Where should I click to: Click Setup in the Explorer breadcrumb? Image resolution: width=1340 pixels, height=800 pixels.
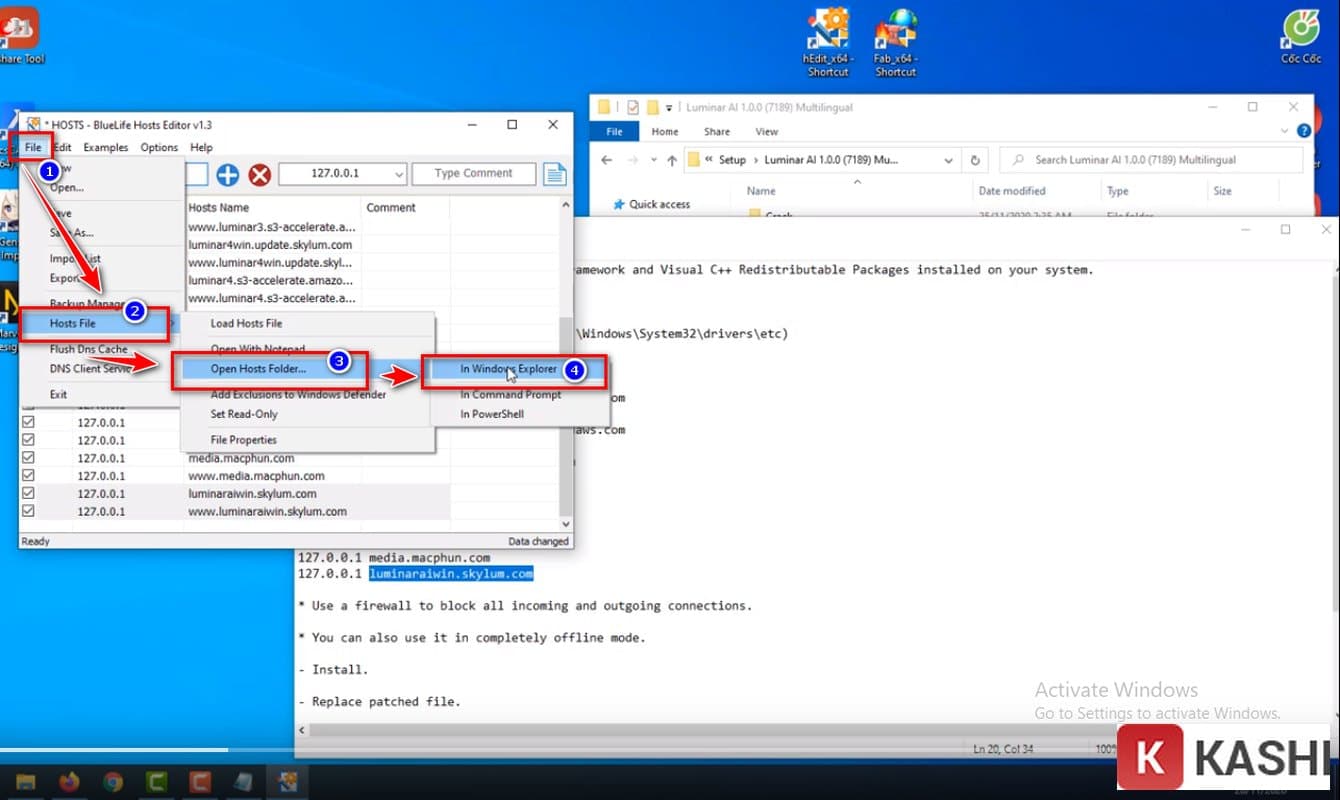pyautogui.click(x=733, y=160)
